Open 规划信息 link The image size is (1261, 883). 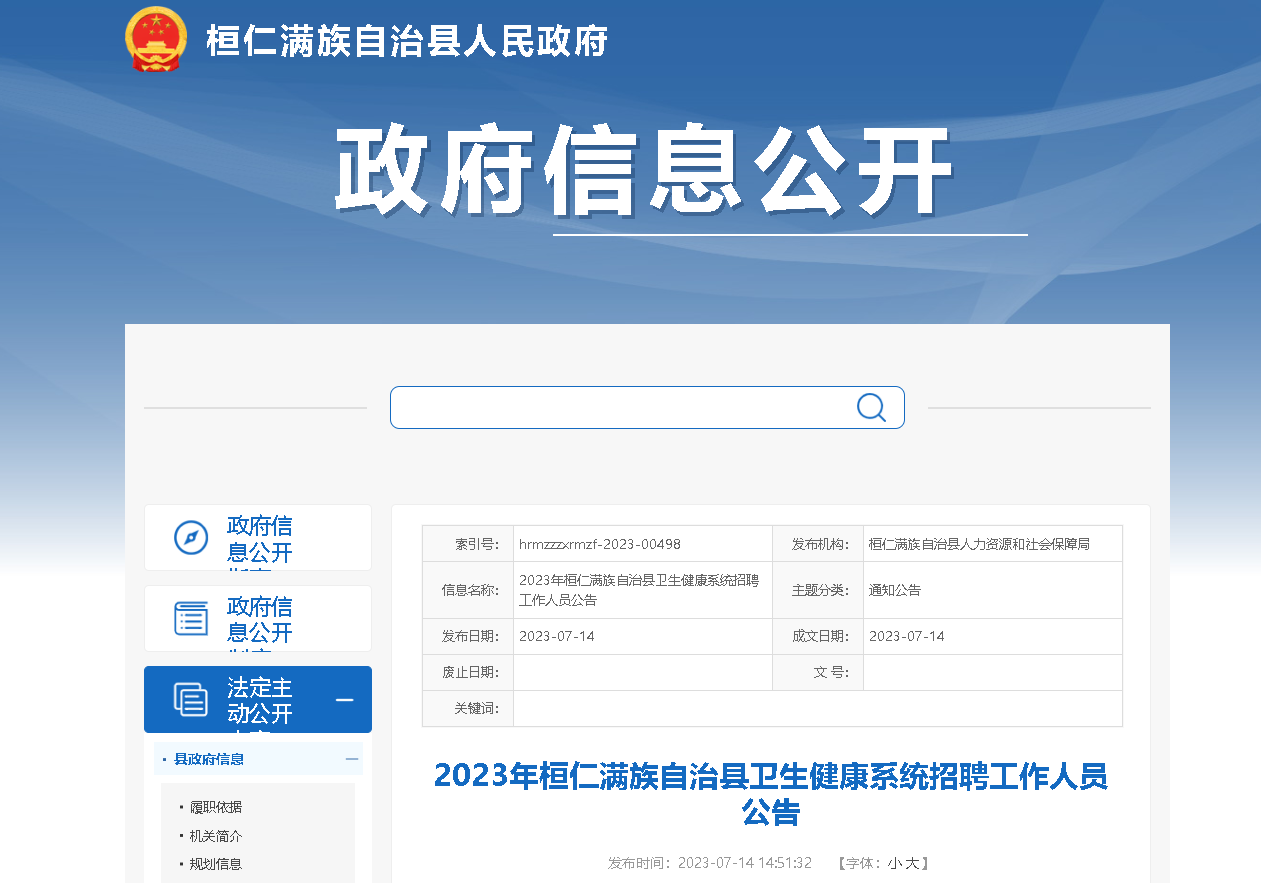216,864
